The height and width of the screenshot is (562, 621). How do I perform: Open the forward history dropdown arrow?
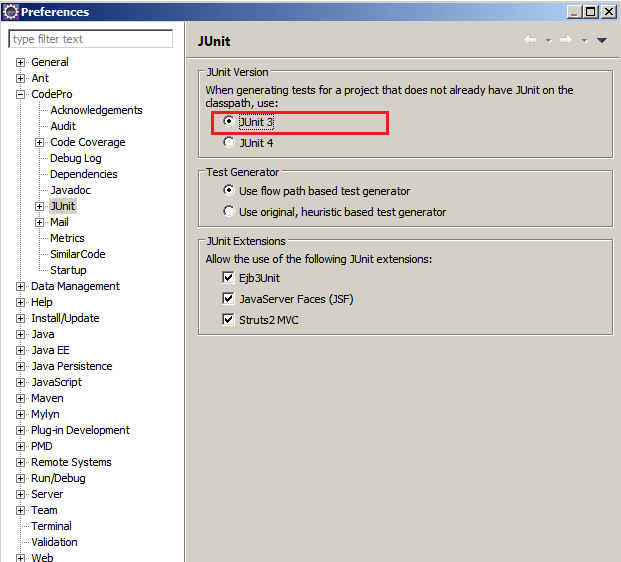pos(585,40)
